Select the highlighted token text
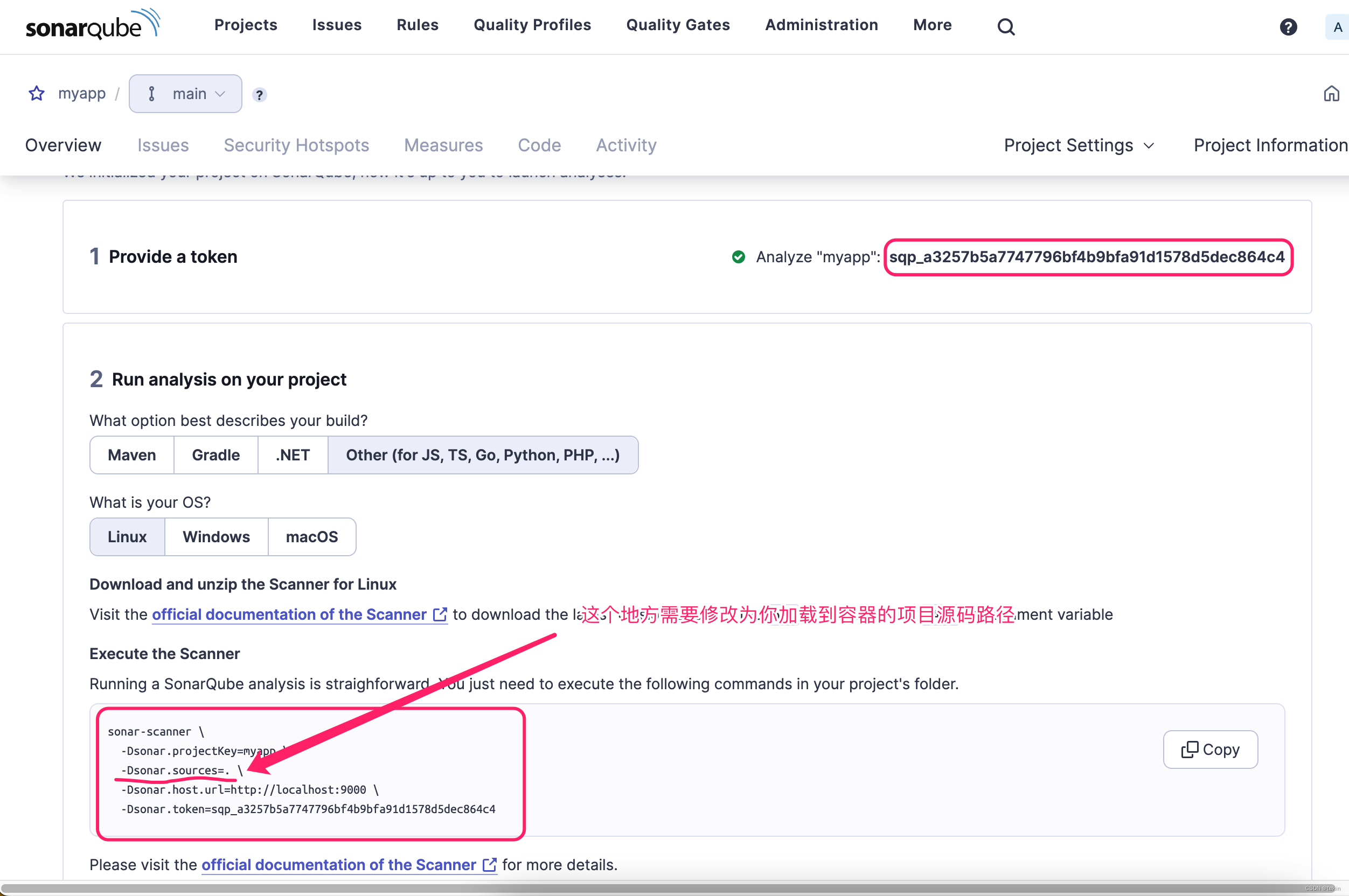This screenshot has height=896, width=1349. coord(1087,257)
